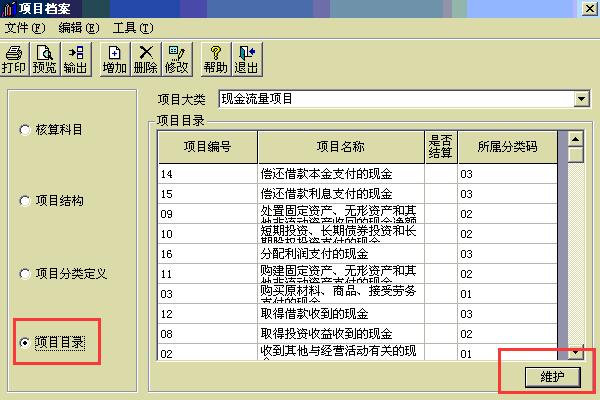Open the 文件(F) menu

(x=26, y=28)
